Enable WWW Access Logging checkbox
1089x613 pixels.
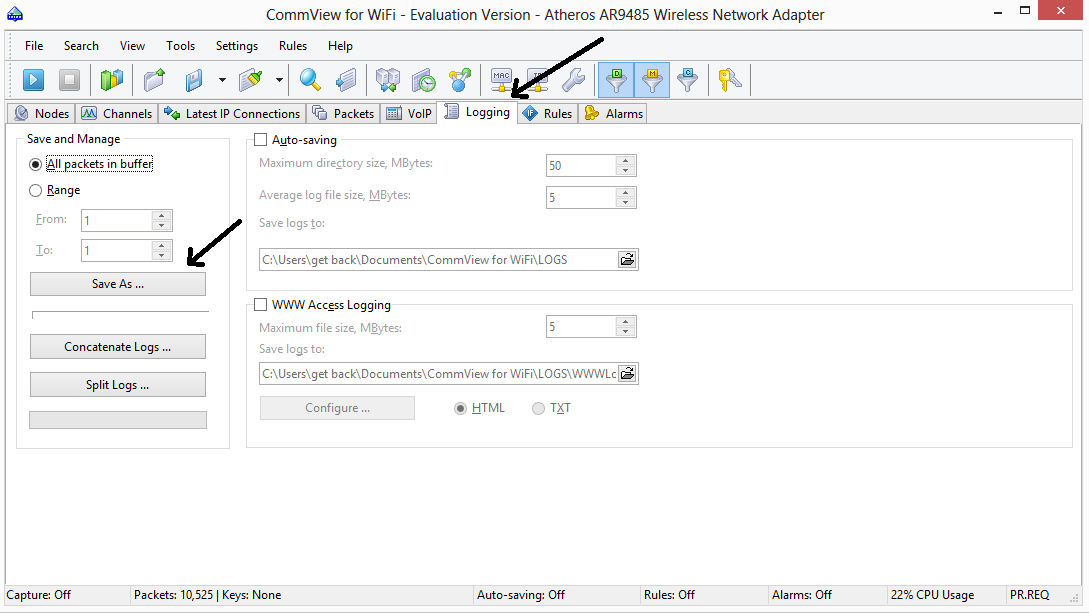260,305
